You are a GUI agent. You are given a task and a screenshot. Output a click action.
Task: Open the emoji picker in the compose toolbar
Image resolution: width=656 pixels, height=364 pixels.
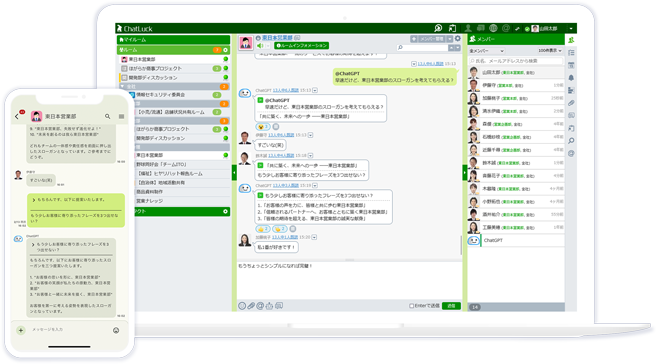242,306
